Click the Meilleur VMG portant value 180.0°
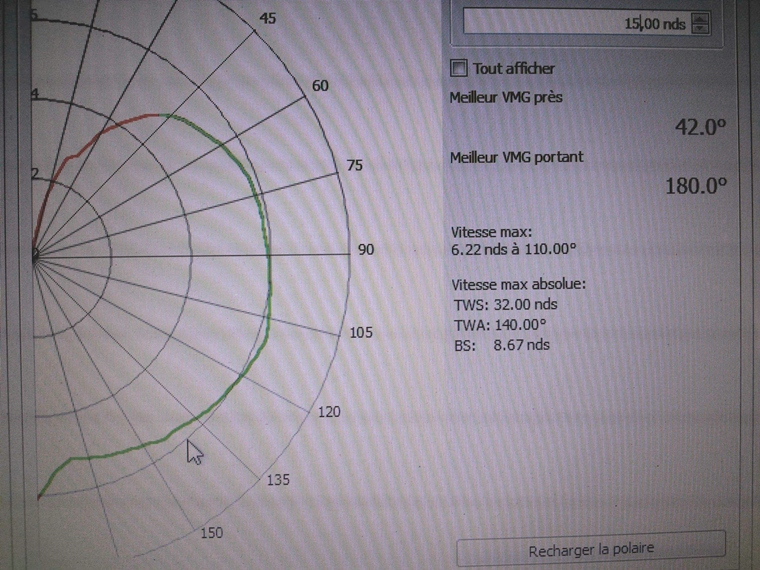 pos(694,185)
